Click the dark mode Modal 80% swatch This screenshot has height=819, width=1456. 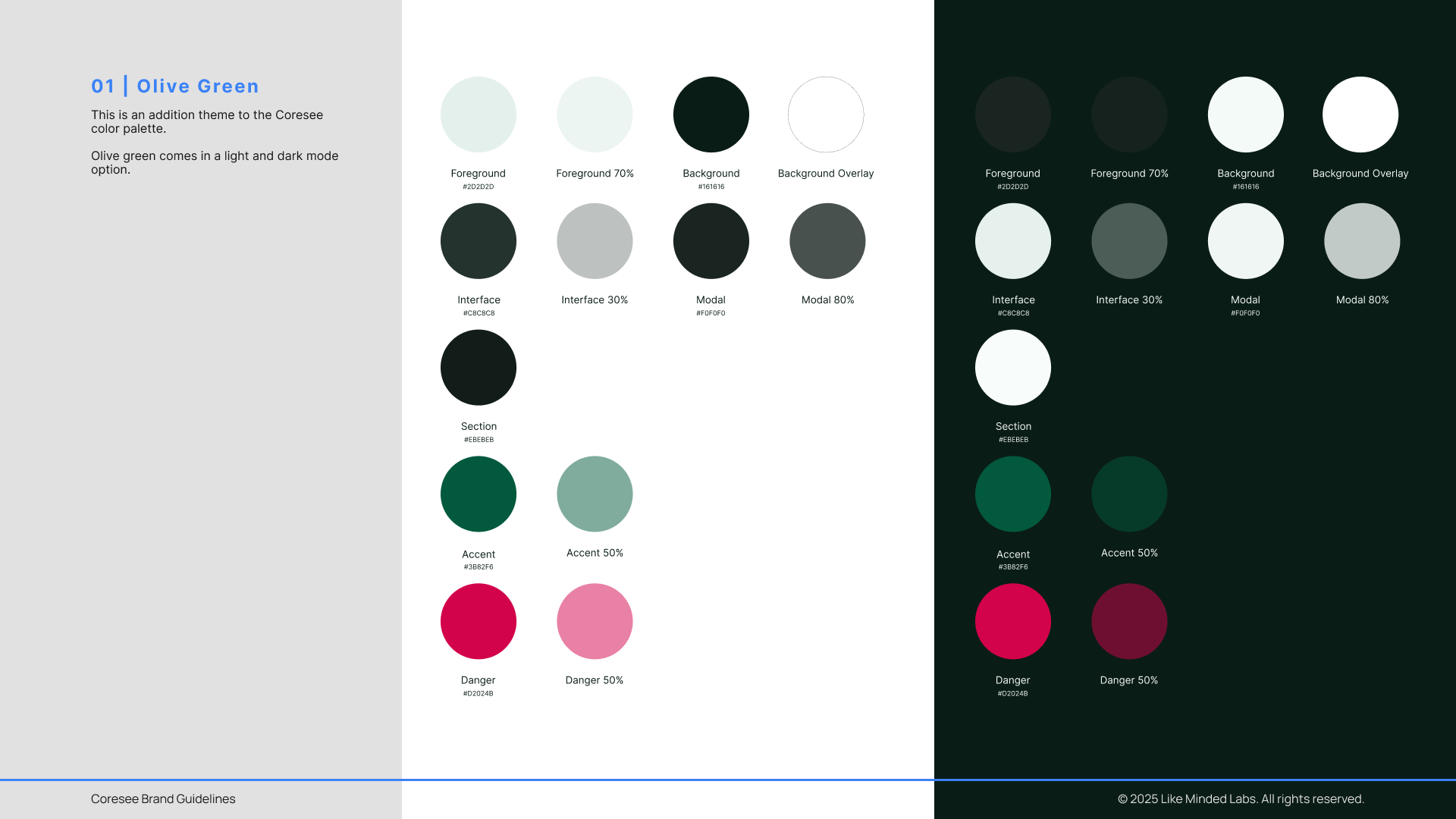click(1362, 241)
